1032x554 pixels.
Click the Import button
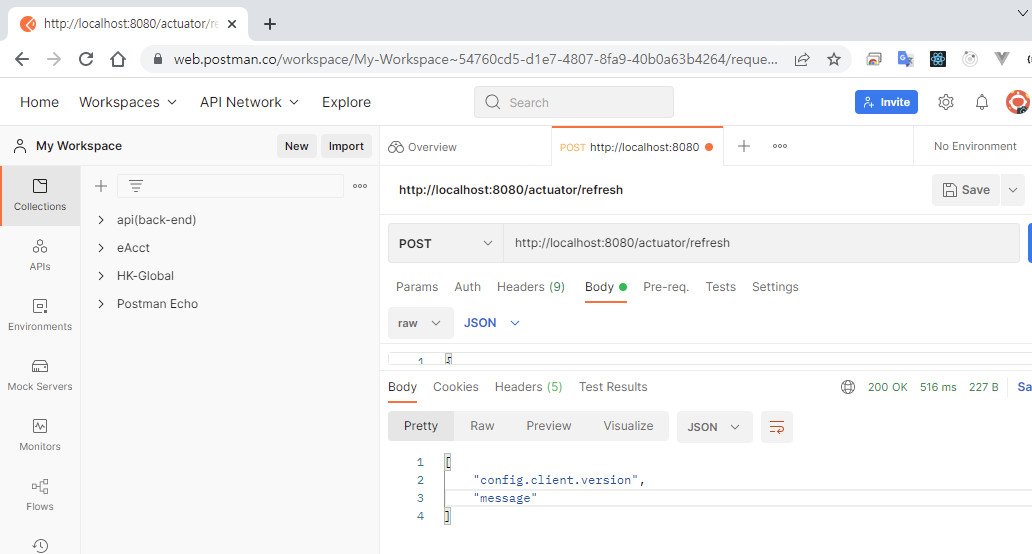(346, 146)
